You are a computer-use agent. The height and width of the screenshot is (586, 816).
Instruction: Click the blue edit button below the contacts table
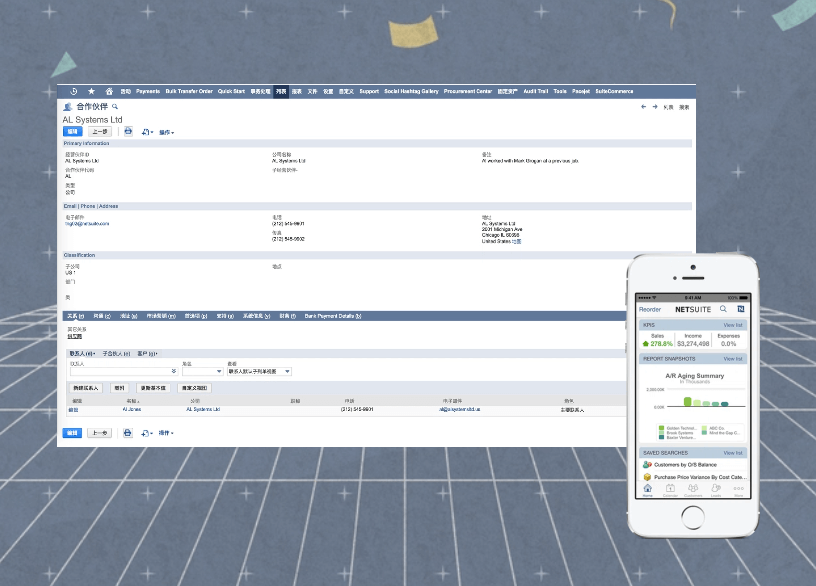(72, 432)
